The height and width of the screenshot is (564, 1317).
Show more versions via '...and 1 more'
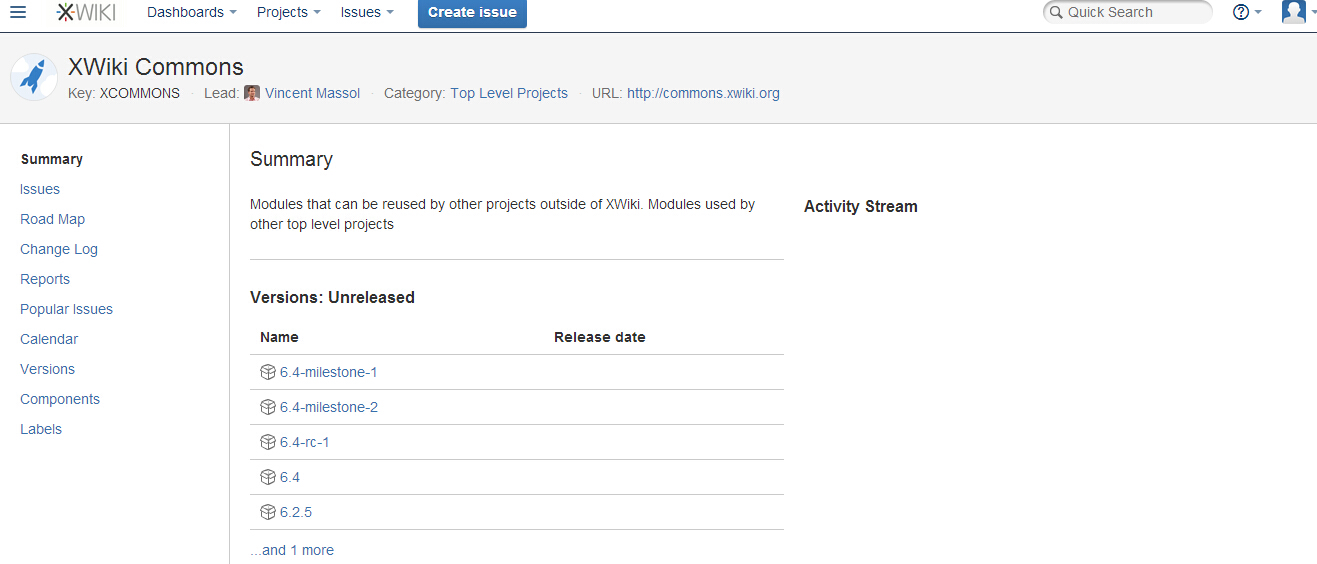coord(292,550)
